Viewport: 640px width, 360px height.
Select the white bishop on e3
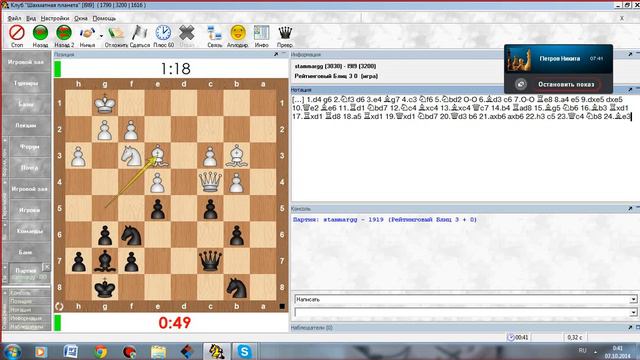158,156
